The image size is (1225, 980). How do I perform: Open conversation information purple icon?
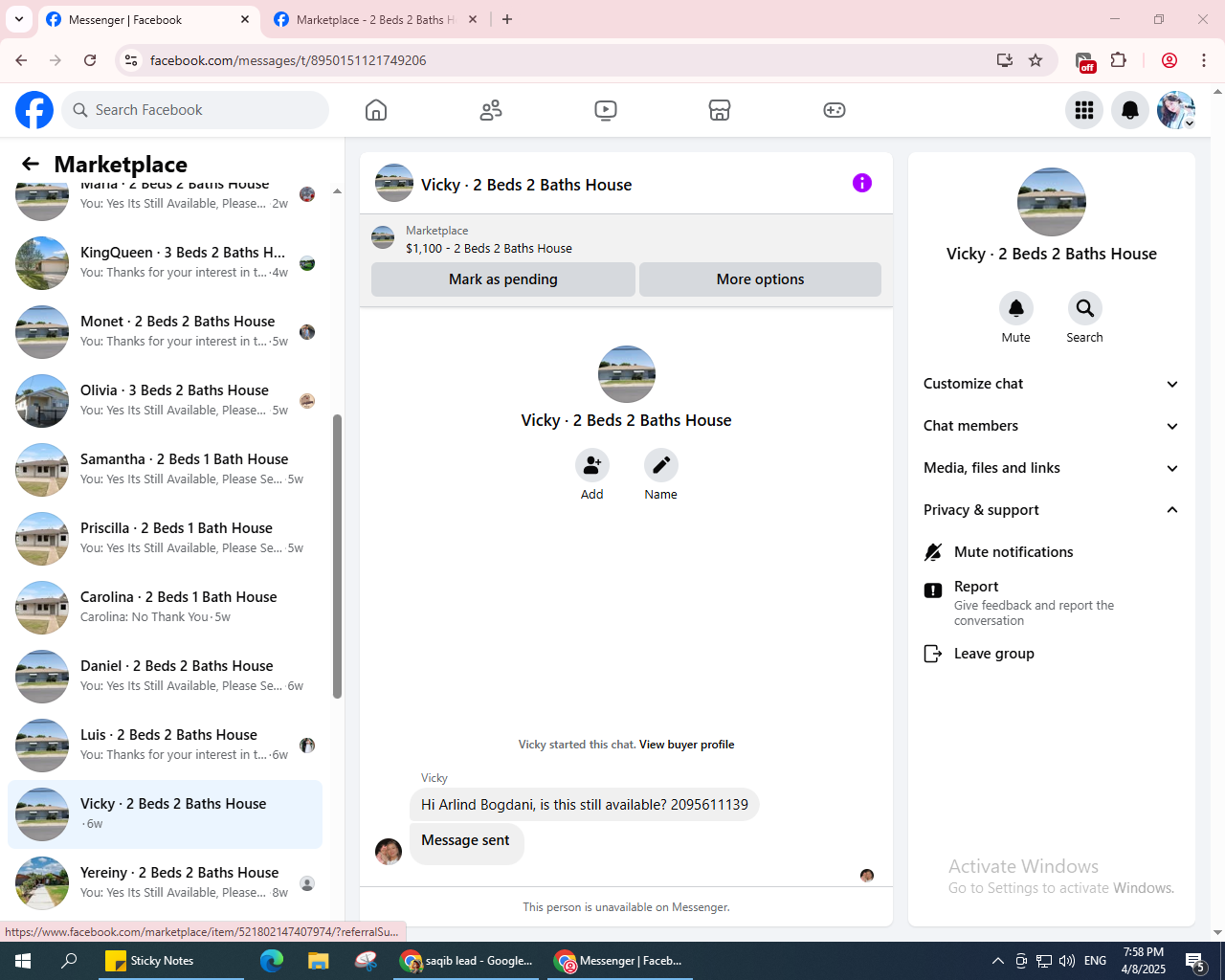pos(862,183)
